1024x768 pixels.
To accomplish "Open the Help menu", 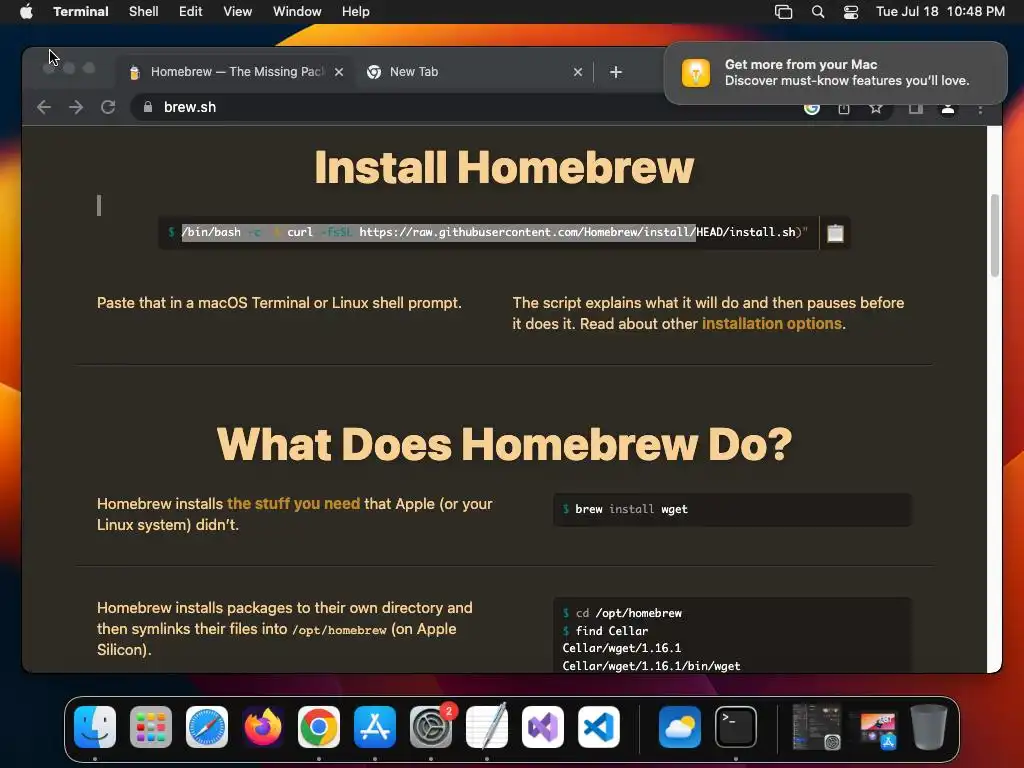I will tap(356, 12).
